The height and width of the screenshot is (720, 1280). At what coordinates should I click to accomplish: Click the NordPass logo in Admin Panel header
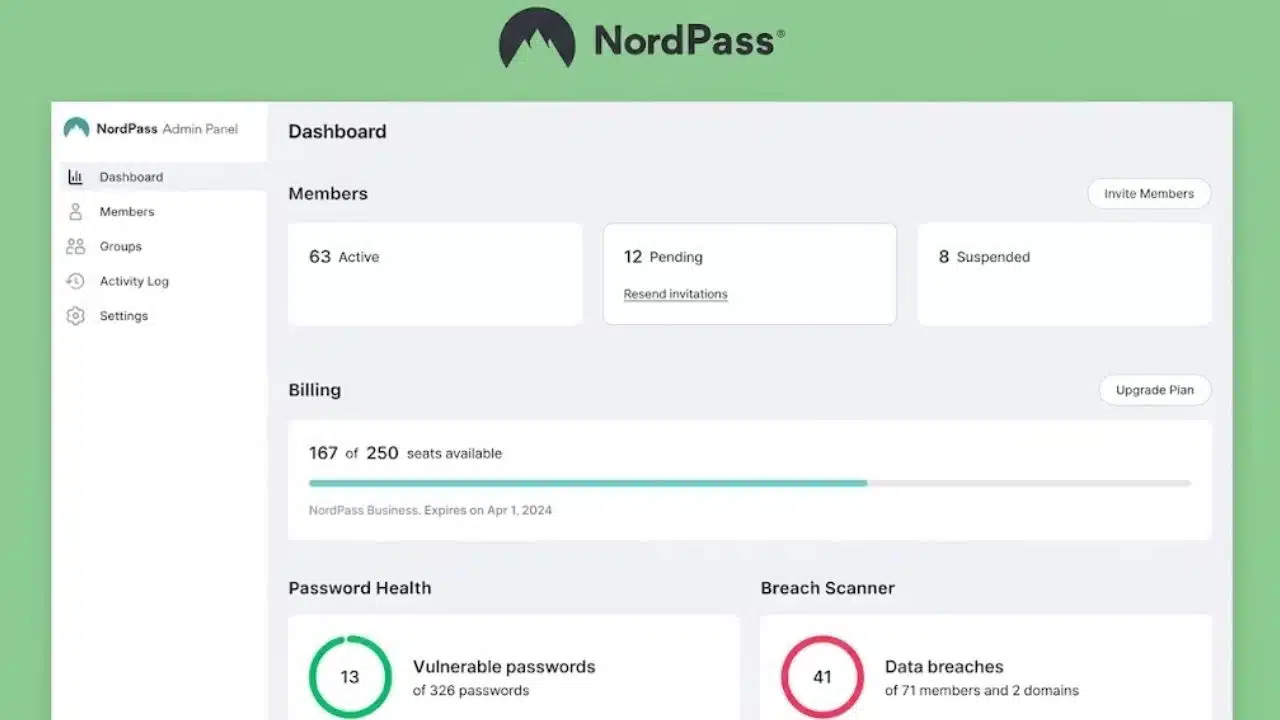(76, 128)
